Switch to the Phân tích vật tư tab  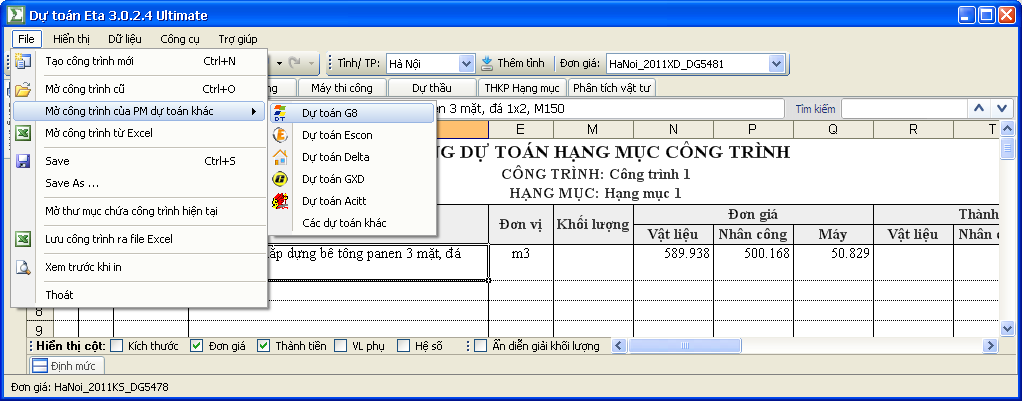click(x=612, y=88)
